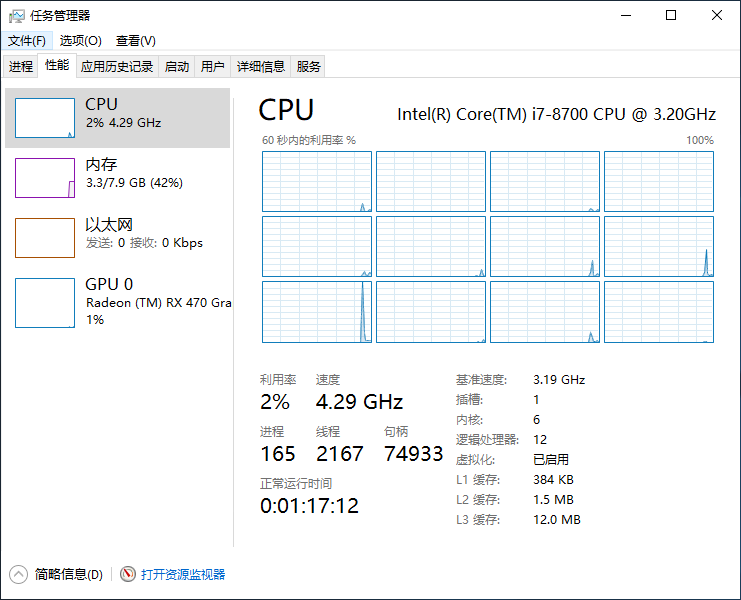Select the CPU mini graph thumbnail
Image resolution: width=741 pixels, height=600 pixels.
point(45,118)
